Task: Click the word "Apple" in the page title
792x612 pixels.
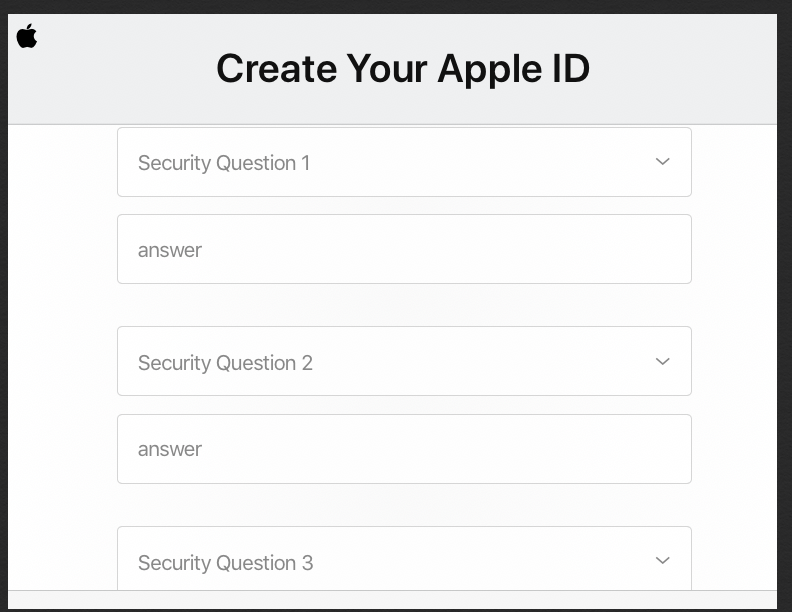Action: click(x=490, y=71)
